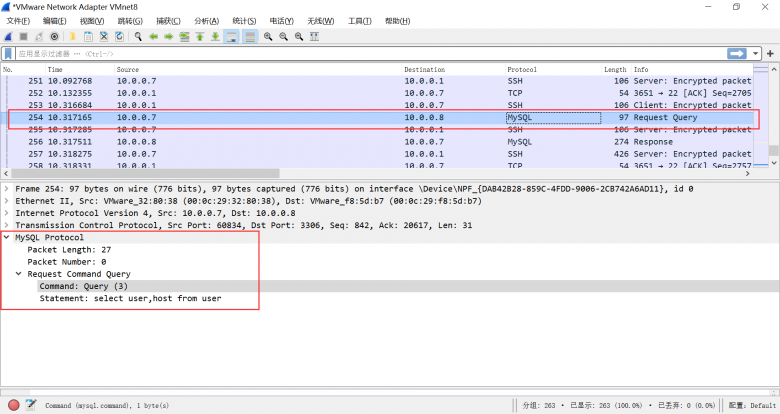Viewport: 780px width, 414px height.
Task: Sort by the Protocol column header
Action: [553, 70]
